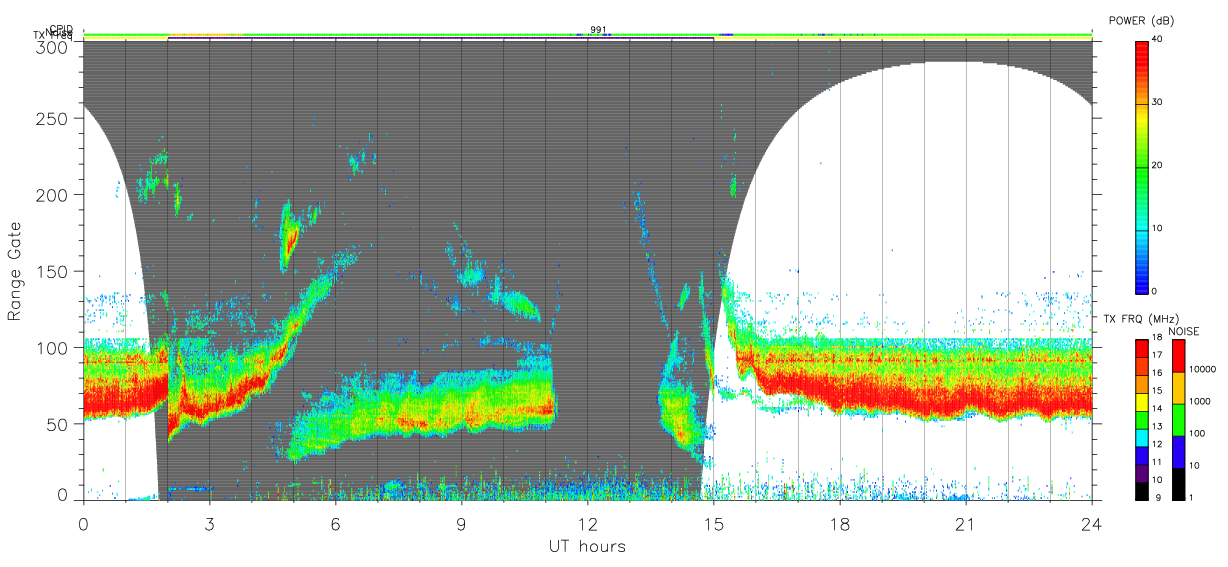The width and height of the screenshot is (1228, 567).
Task: Click the green noise strip above the plot
Action: [x=588, y=34]
